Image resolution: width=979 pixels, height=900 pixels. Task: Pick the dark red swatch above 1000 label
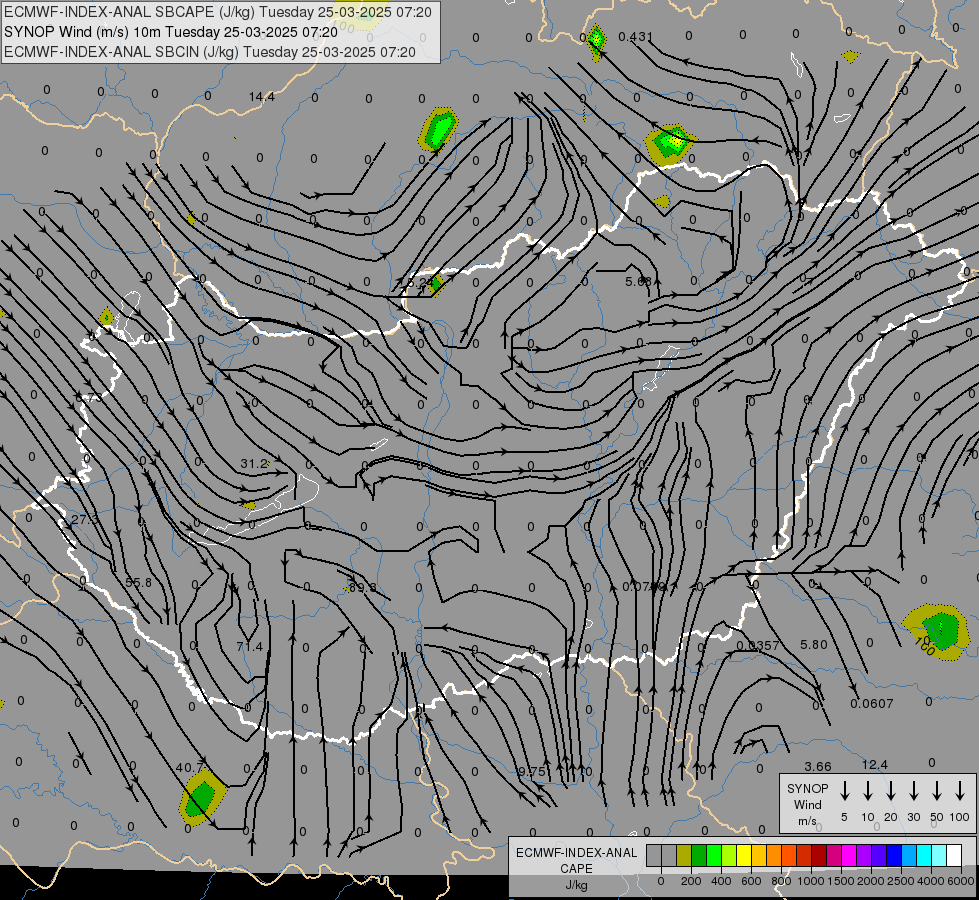click(819, 855)
